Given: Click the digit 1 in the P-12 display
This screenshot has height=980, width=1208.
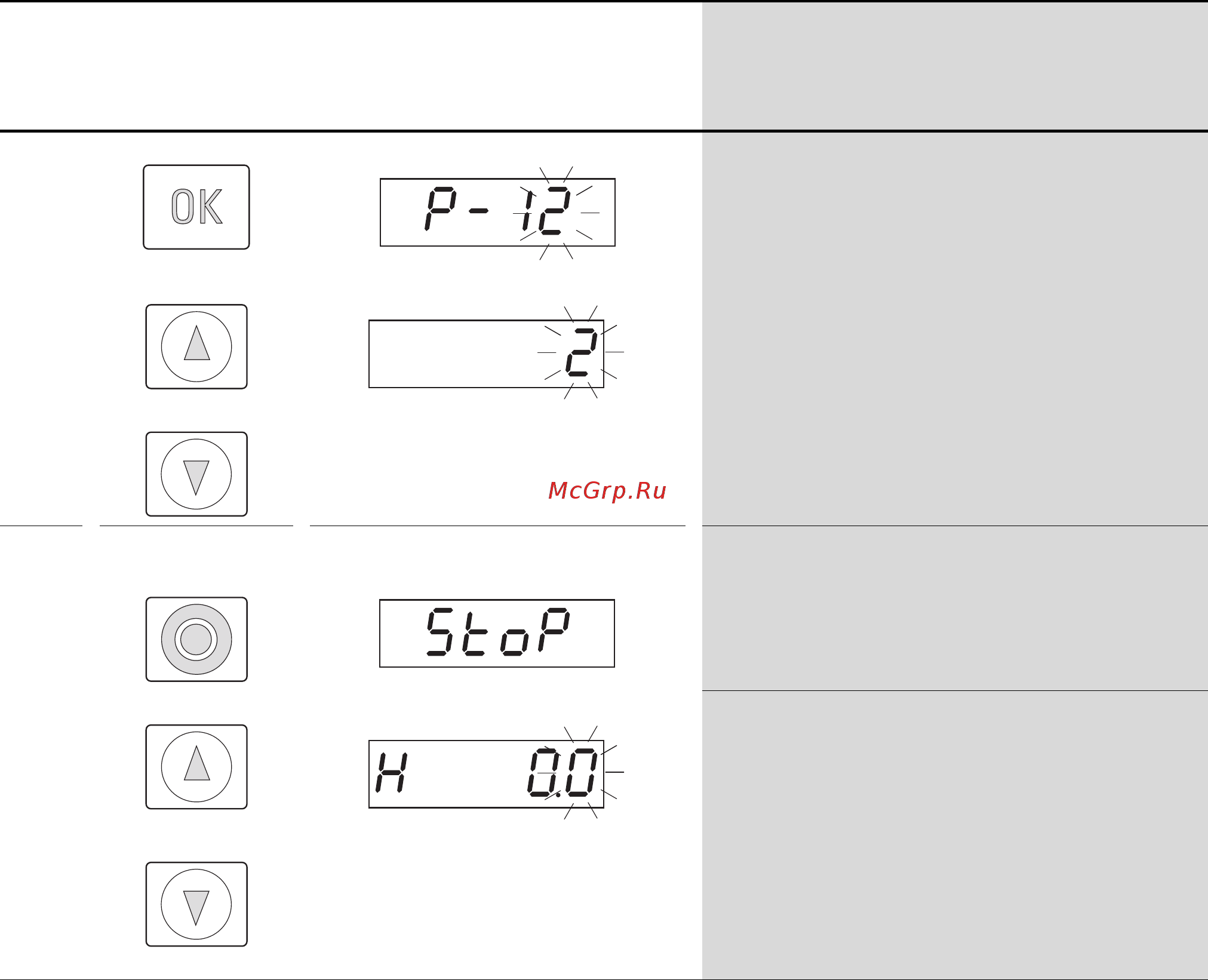Looking at the screenshot, I should point(527,210).
